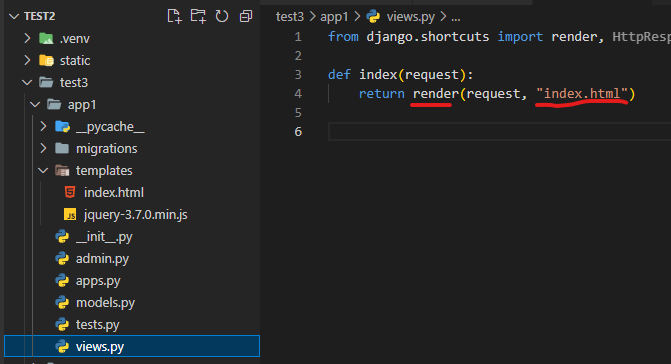Expand the .venv folder

[x=27, y=38]
